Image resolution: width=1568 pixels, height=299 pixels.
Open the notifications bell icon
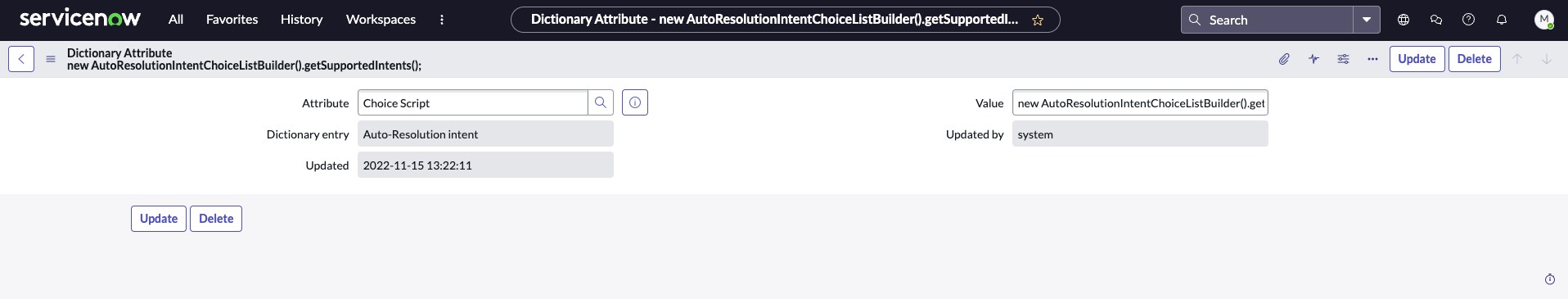pos(1502,20)
